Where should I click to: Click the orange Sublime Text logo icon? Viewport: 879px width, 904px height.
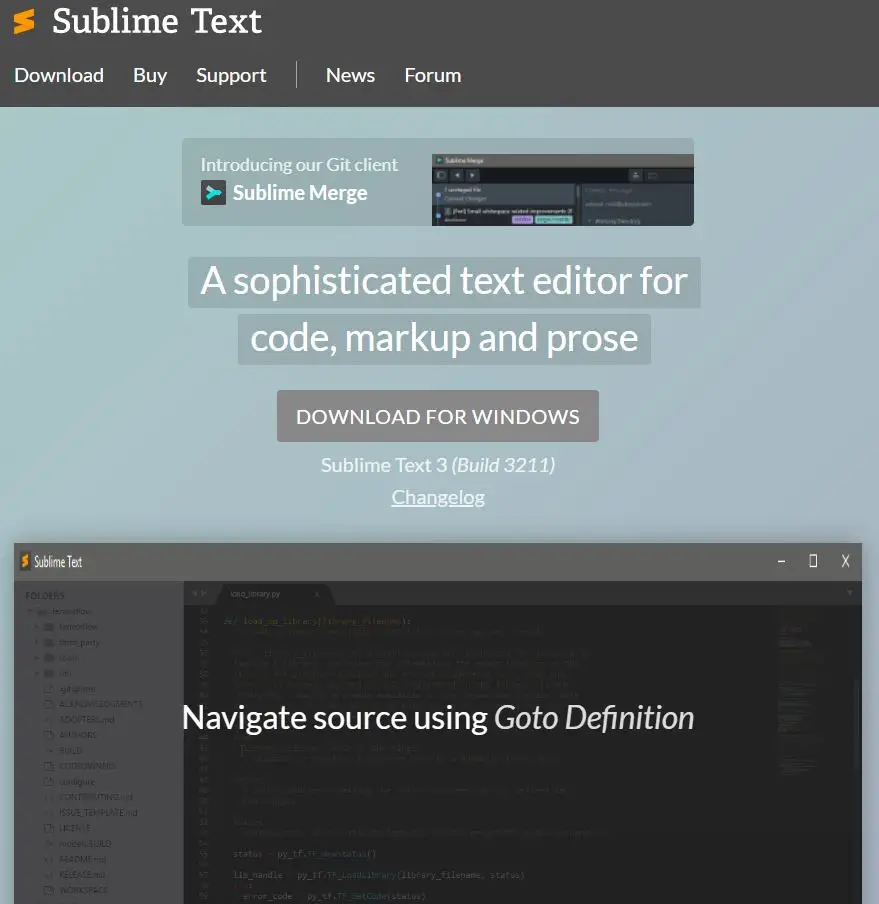(x=24, y=21)
